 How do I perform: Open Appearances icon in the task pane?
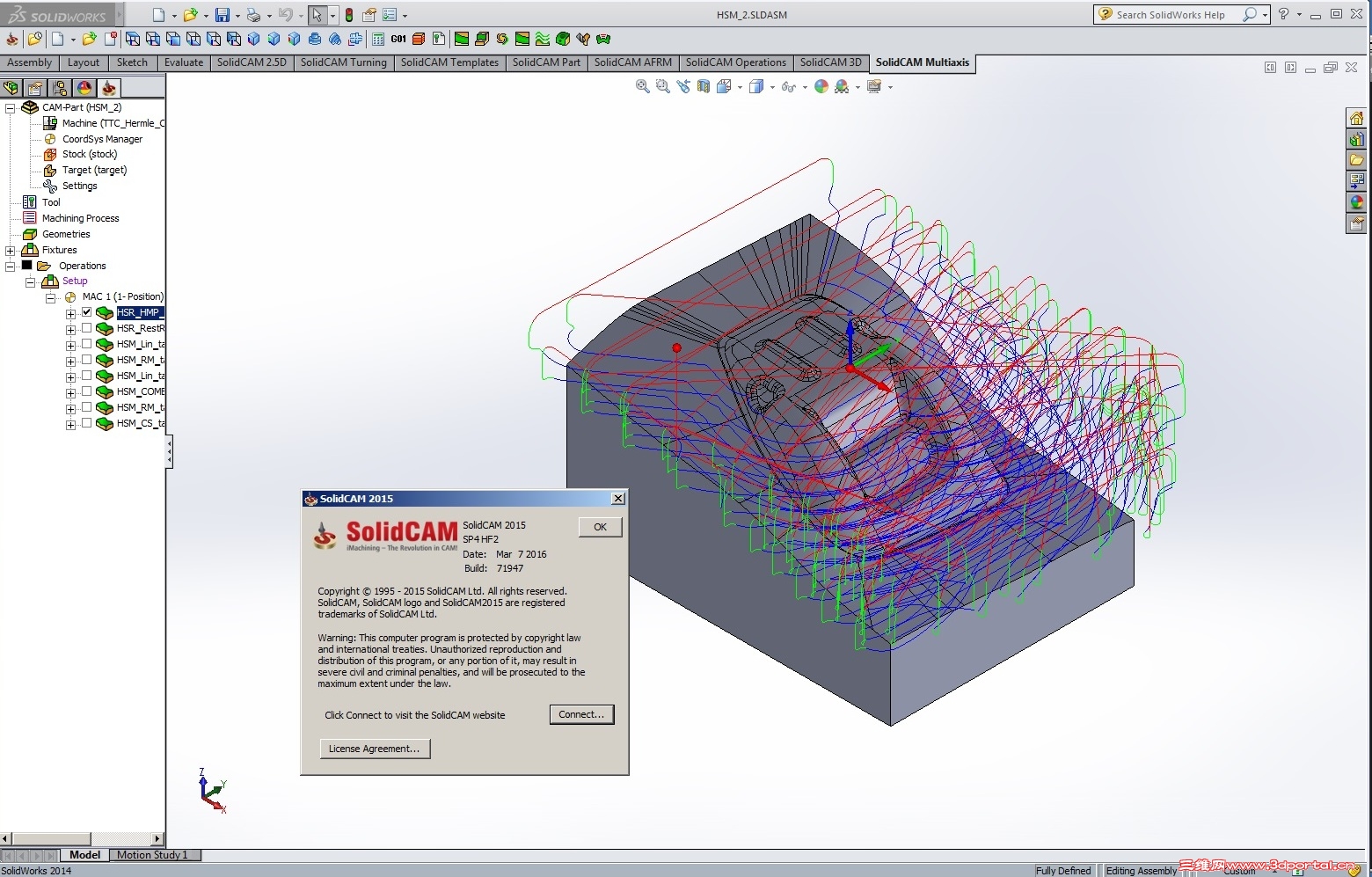tap(1356, 202)
